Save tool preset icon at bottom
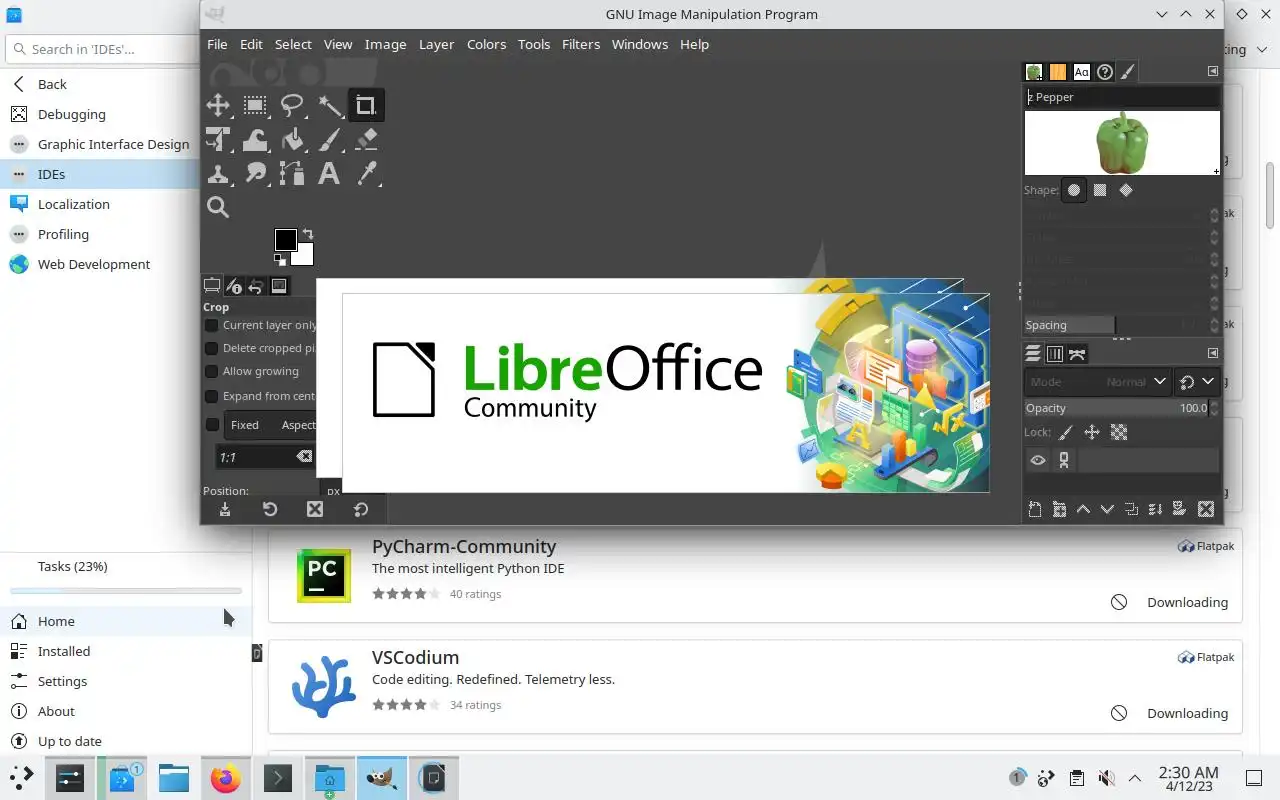Viewport: 1280px width, 800px height. [x=225, y=509]
